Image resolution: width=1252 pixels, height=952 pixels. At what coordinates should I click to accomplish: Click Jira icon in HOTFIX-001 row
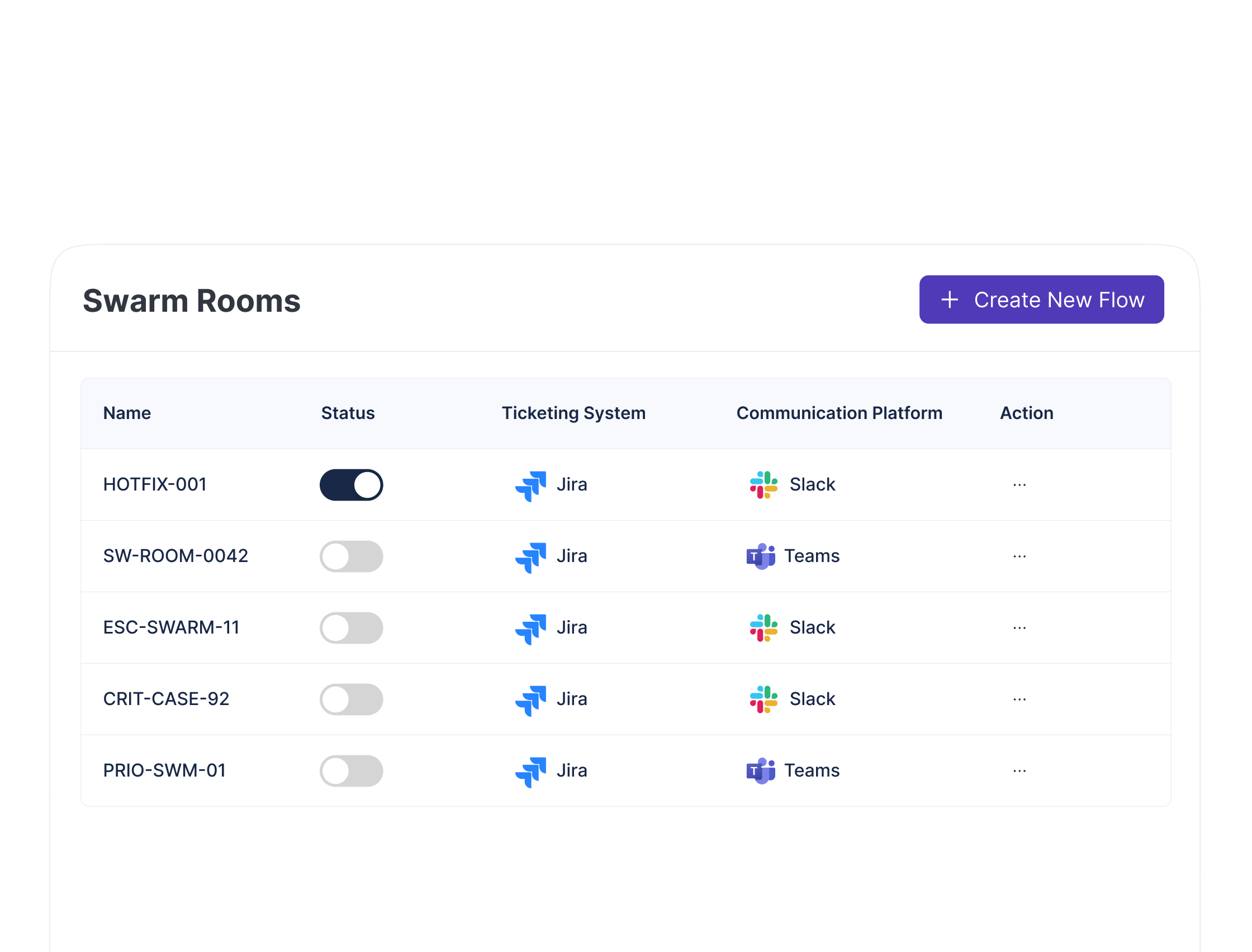pos(530,485)
